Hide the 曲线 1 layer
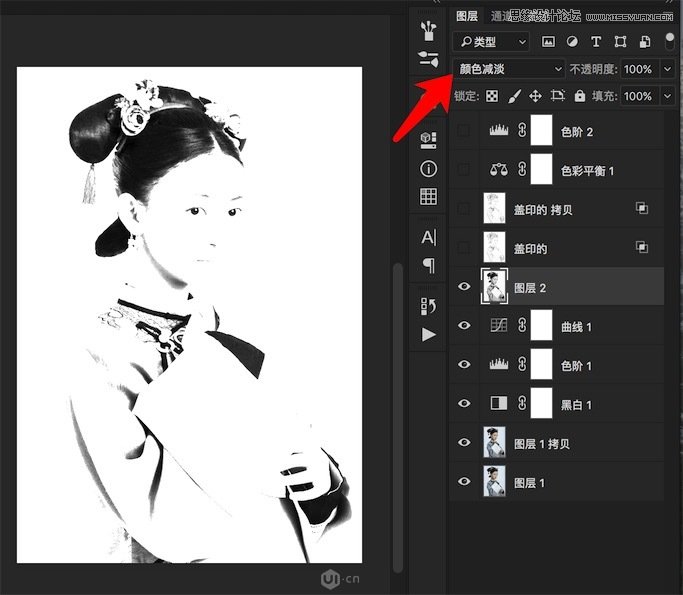This screenshot has width=683, height=595. (x=464, y=325)
